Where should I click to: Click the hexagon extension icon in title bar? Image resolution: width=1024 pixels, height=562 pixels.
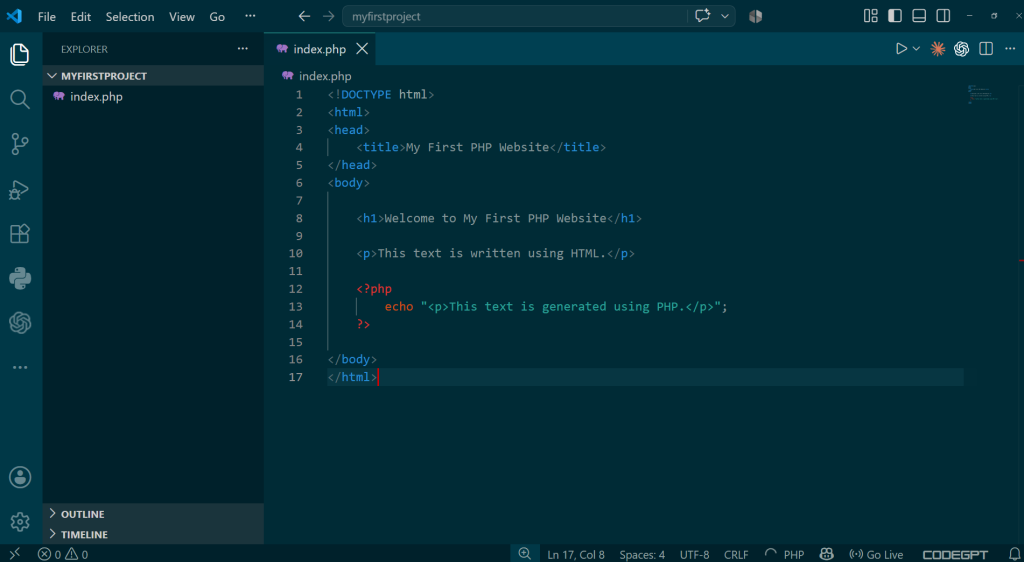pyautogui.click(x=756, y=16)
